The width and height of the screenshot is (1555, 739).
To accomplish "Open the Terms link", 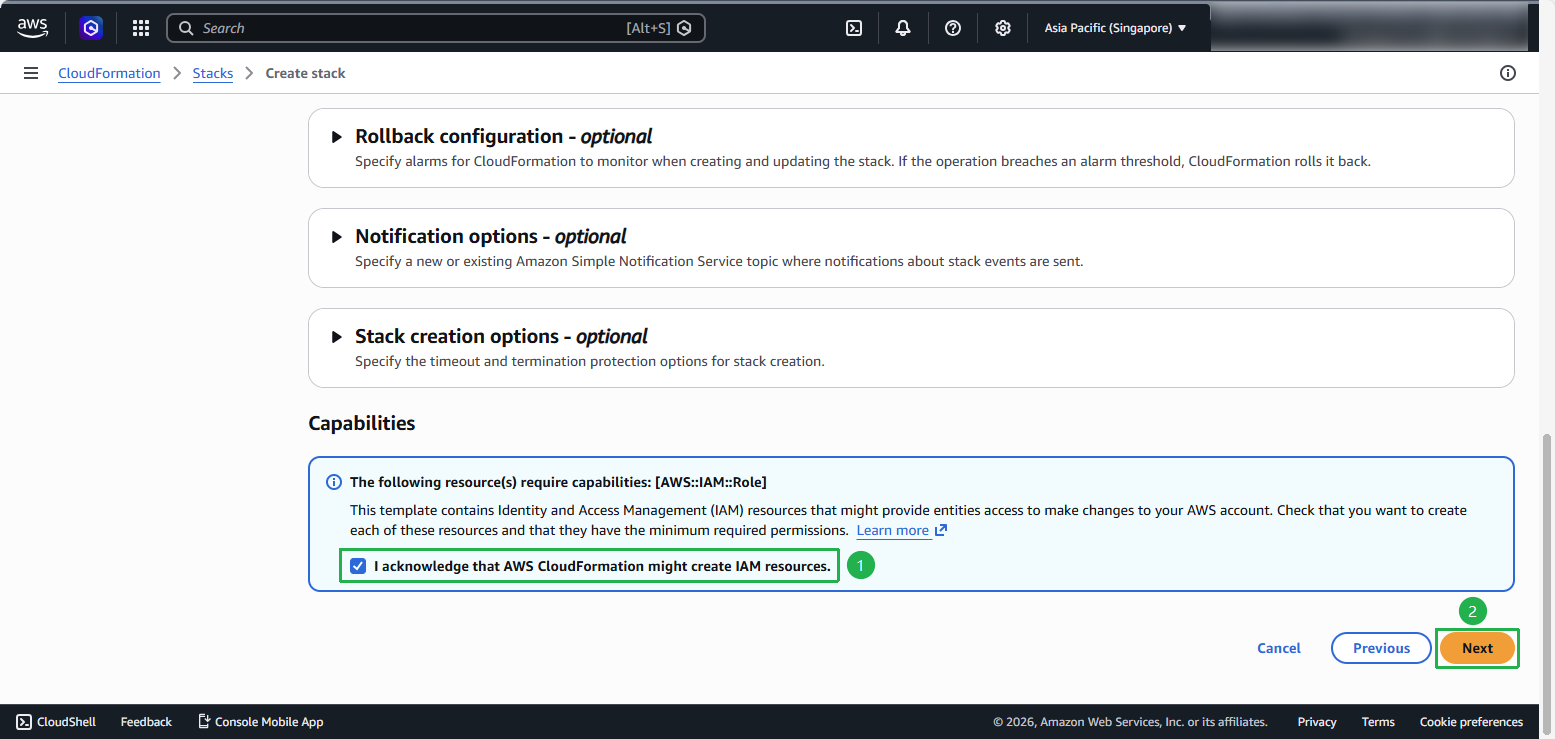I will coord(1378,721).
